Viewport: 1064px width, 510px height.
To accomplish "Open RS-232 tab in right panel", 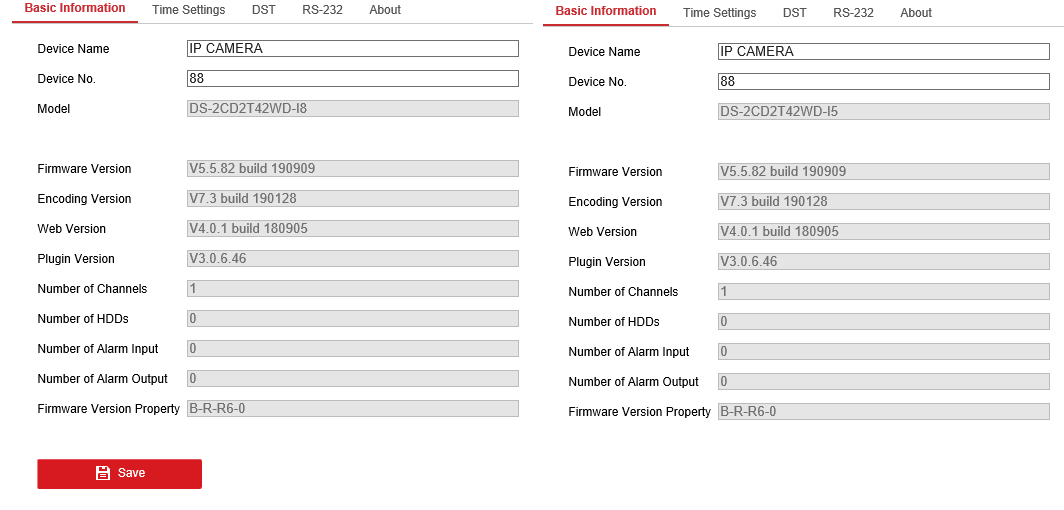I will (x=853, y=13).
